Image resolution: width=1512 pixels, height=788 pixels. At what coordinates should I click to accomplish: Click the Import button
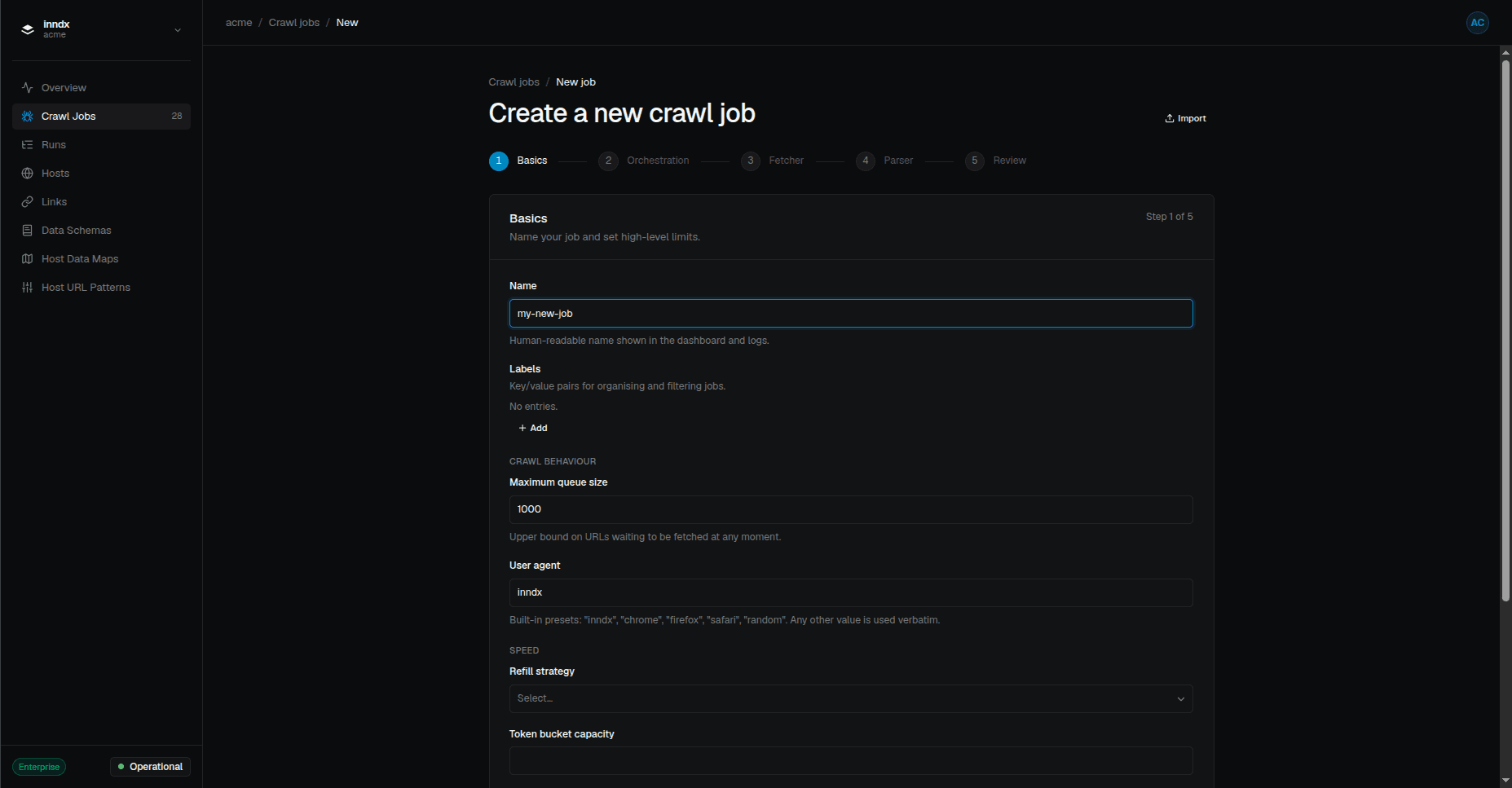pyautogui.click(x=1185, y=119)
